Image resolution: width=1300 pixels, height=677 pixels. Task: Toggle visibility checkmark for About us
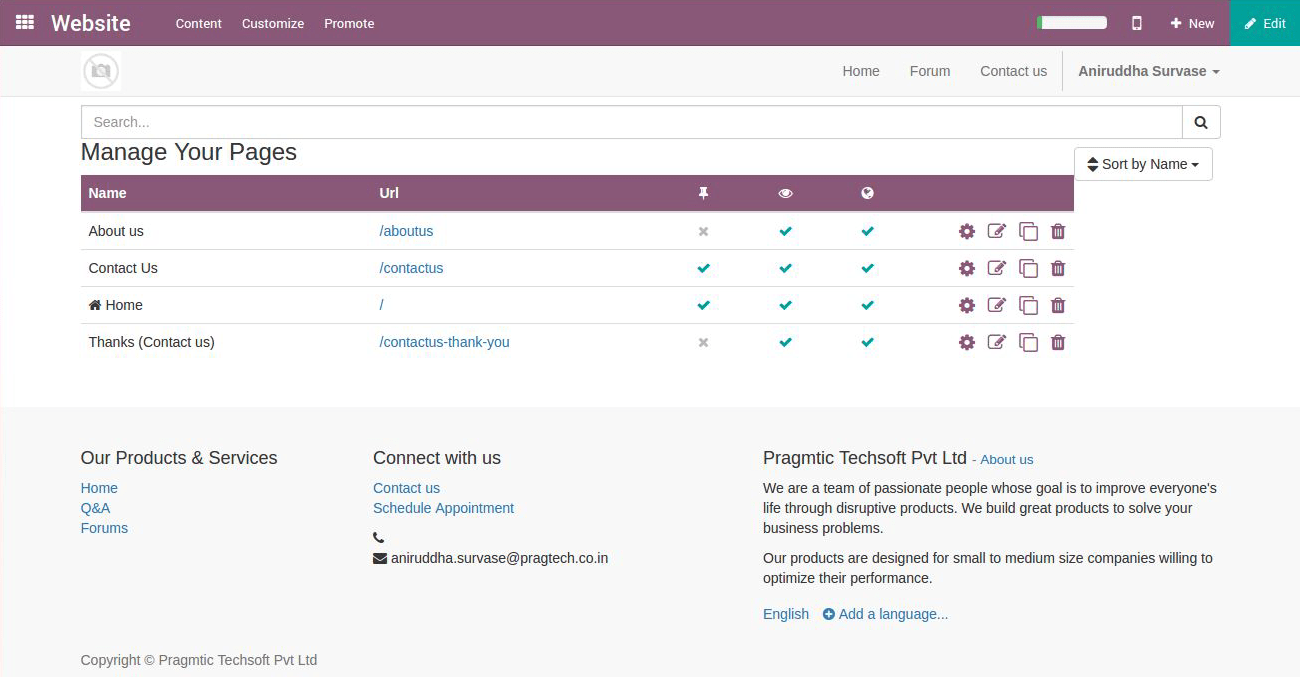(x=785, y=231)
